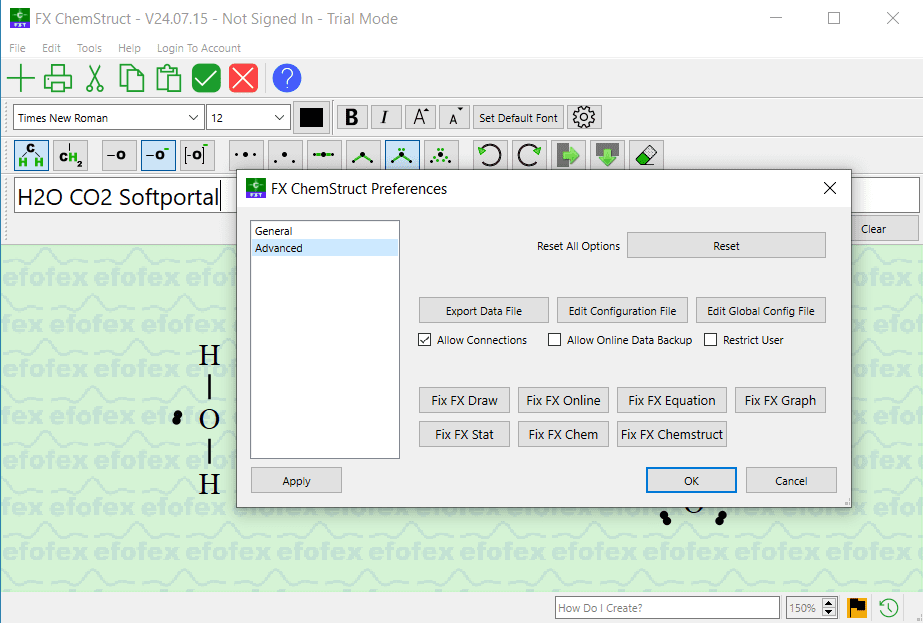Open the File menu
The height and width of the screenshot is (623, 923).
17,48
